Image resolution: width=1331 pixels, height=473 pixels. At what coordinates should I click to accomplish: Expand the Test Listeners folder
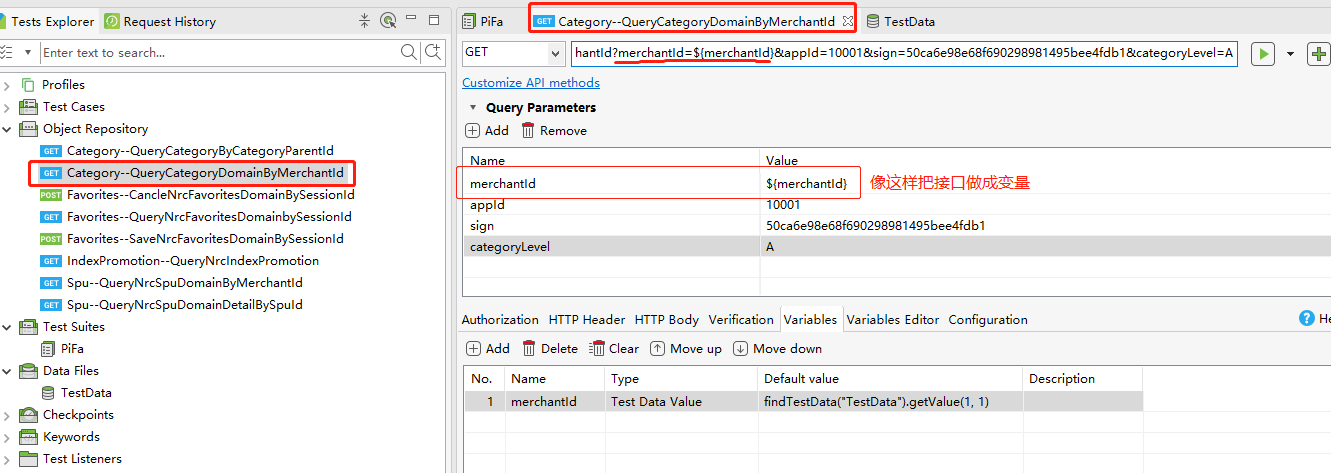[x=7, y=459]
